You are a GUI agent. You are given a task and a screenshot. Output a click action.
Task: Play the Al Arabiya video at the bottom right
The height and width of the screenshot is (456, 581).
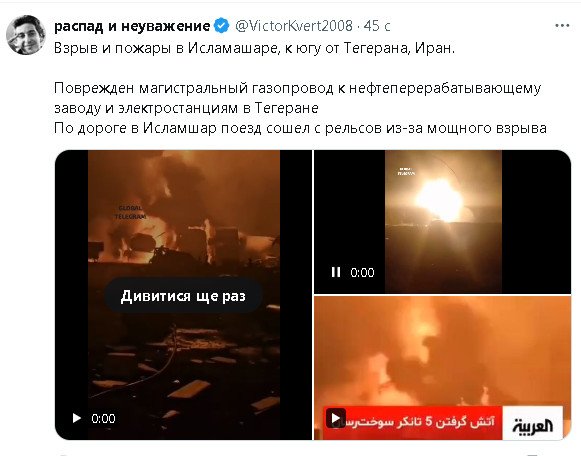point(336,418)
